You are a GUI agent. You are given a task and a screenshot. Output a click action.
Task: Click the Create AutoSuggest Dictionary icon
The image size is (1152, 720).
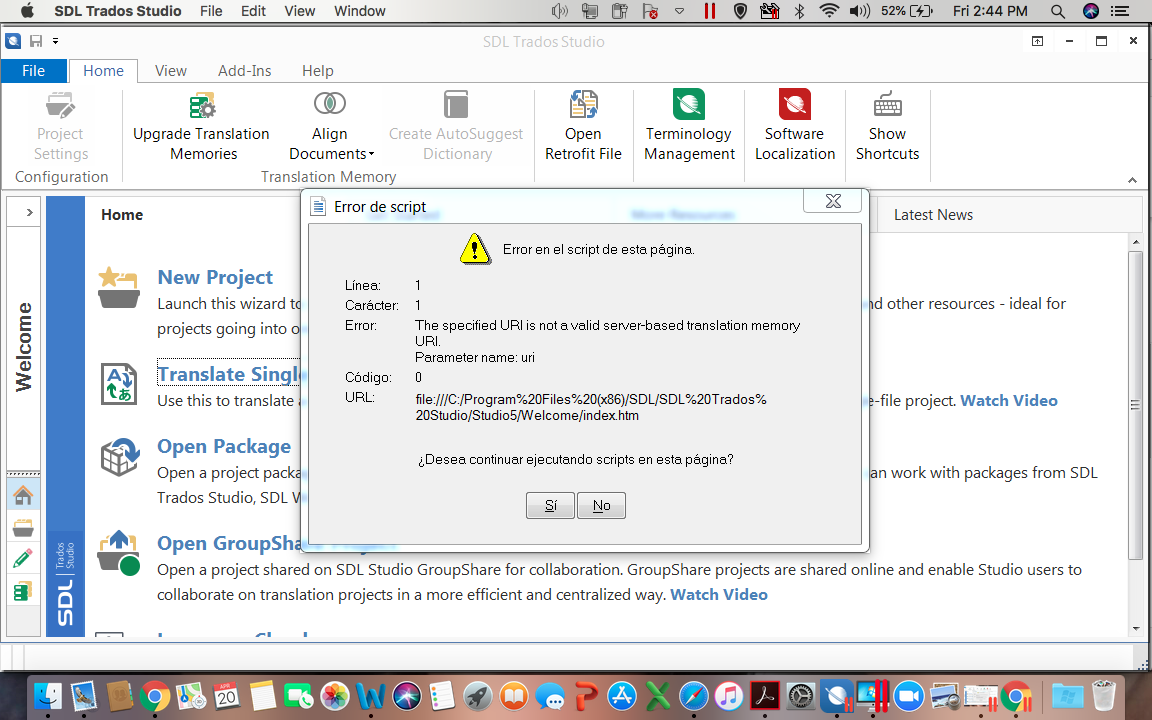(456, 105)
